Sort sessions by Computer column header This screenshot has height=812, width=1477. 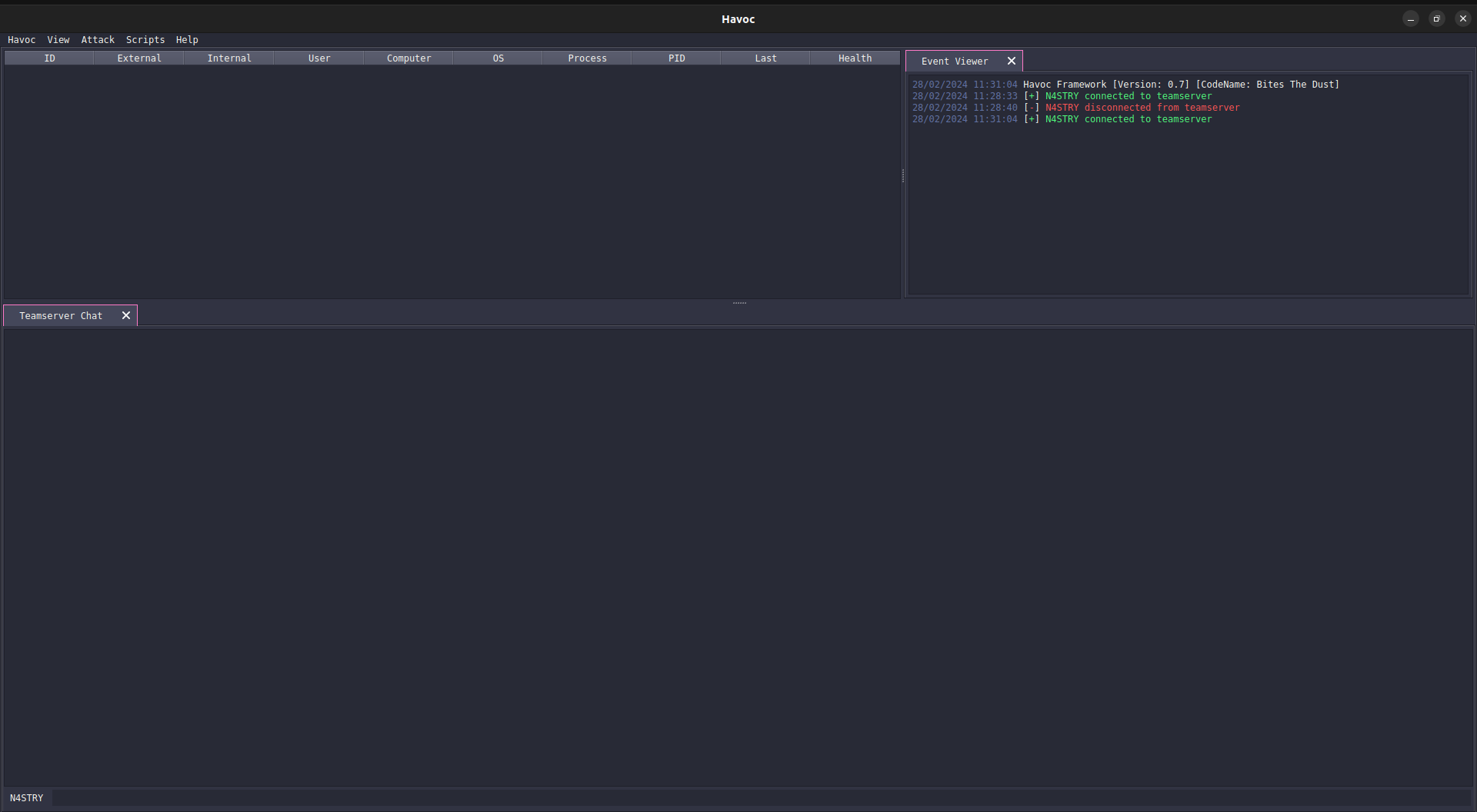pos(408,58)
